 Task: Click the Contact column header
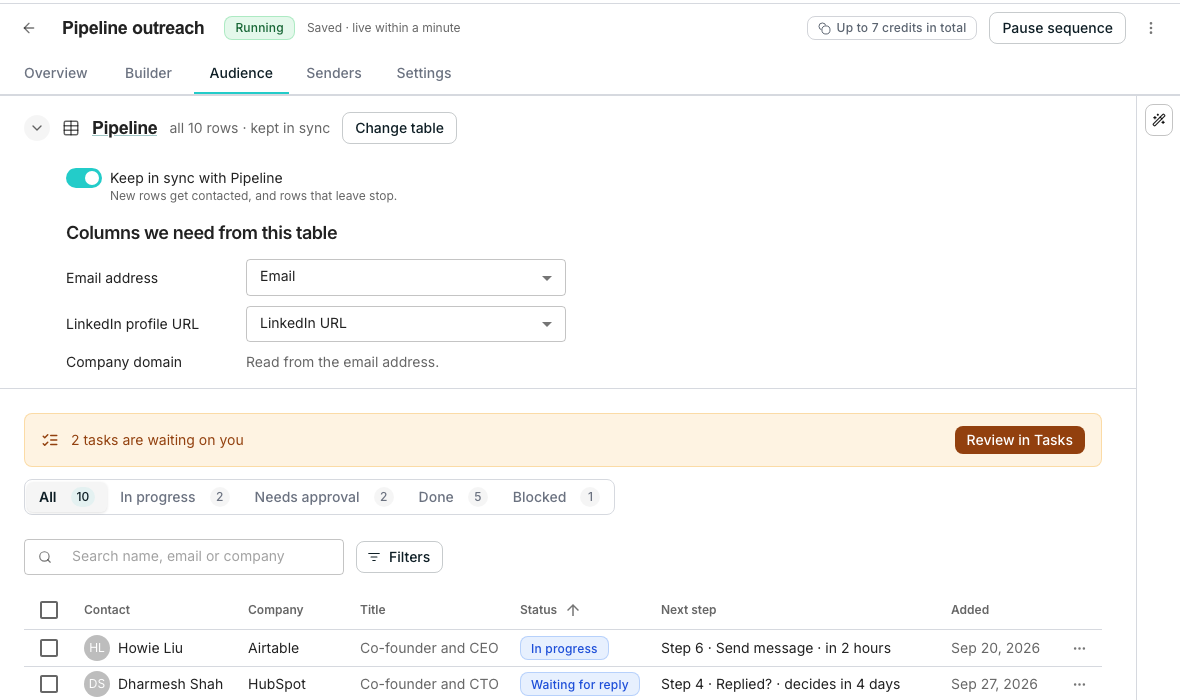107,610
